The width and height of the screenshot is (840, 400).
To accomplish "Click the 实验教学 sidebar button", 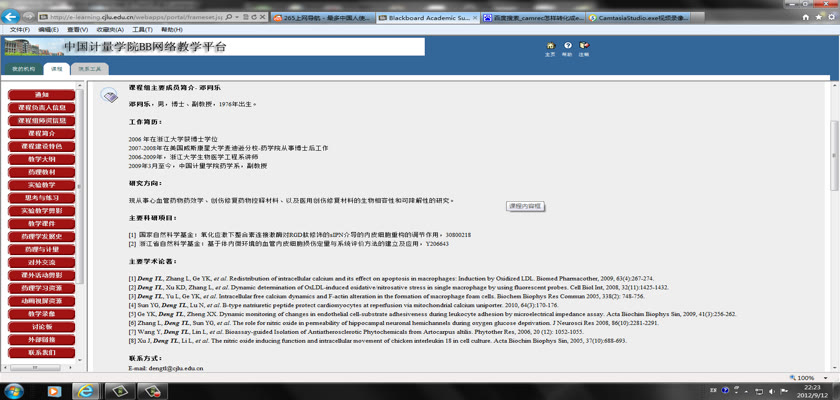I will [41, 185].
